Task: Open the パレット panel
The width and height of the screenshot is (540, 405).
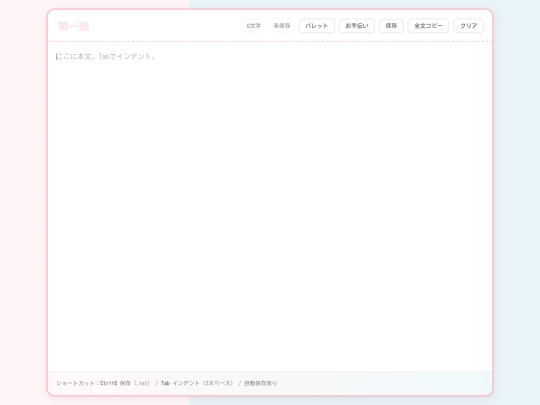Action: (x=316, y=26)
